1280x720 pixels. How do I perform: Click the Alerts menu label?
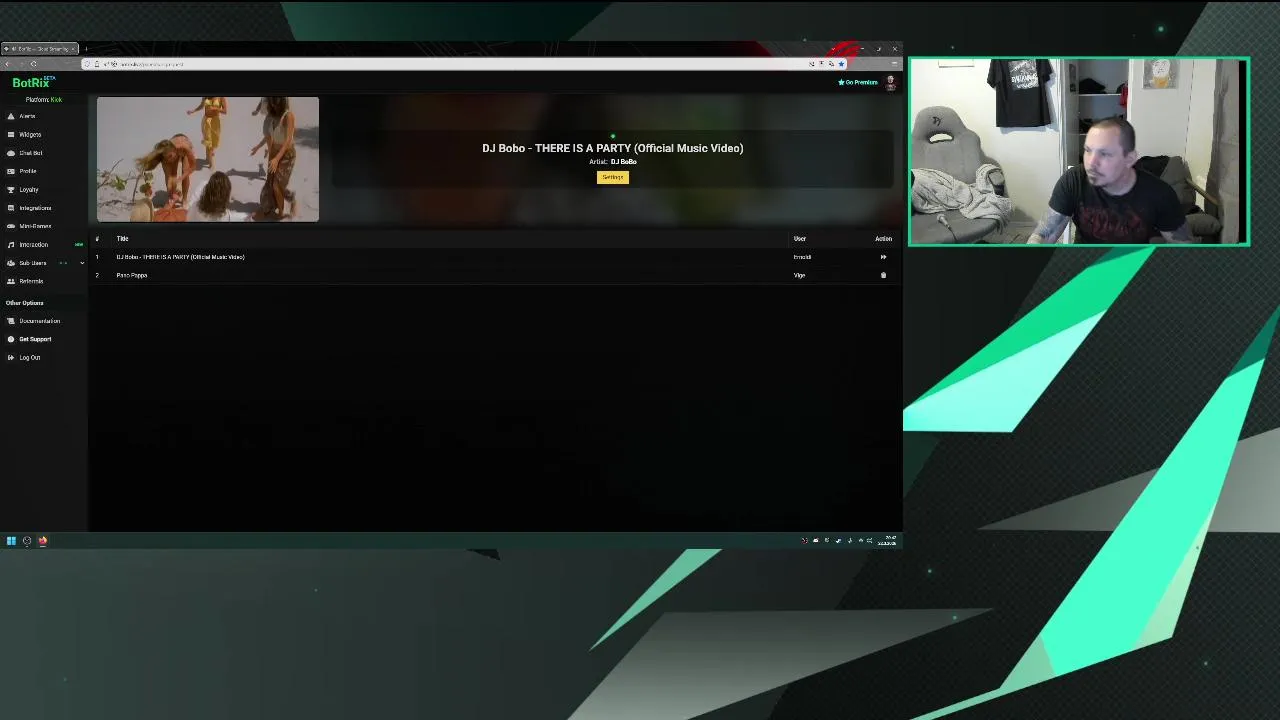tap(27, 116)
